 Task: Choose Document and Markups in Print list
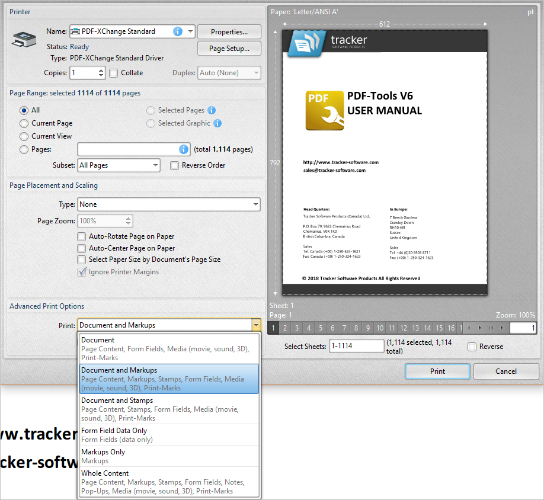click(x=169, y=379)
